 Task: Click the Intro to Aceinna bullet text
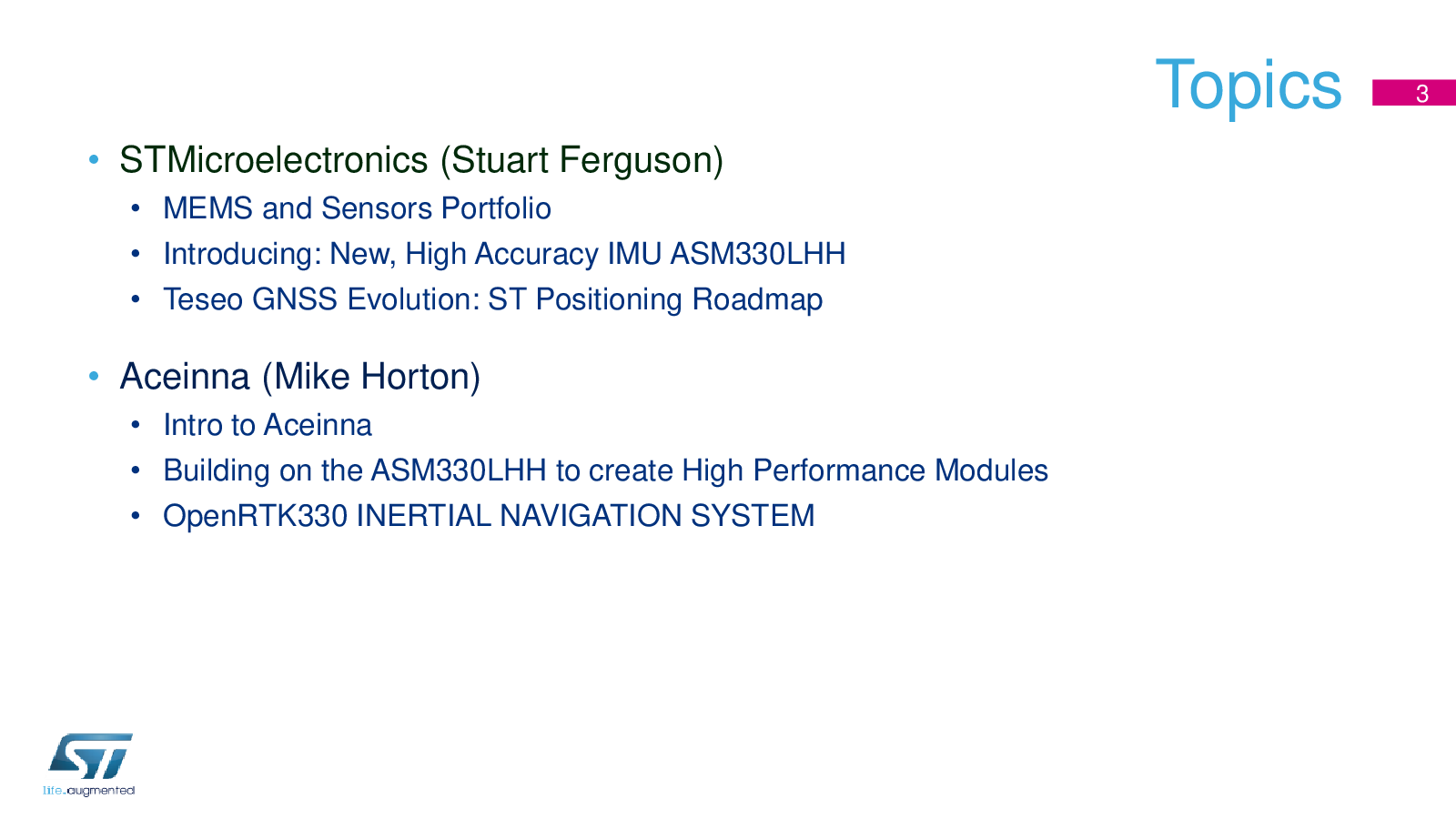268,425
